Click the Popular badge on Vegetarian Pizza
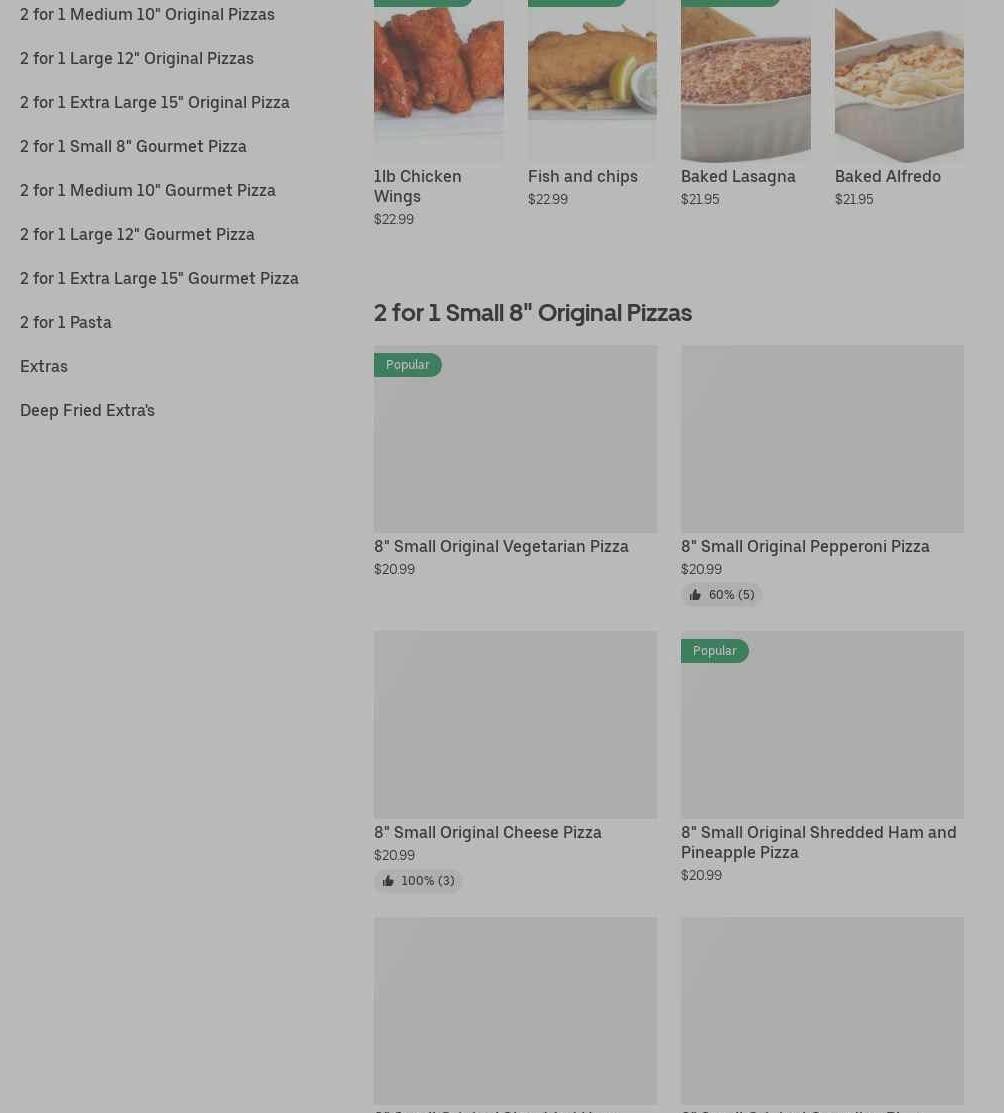This screenshot has height=1113, width=1004. [407, 365]
